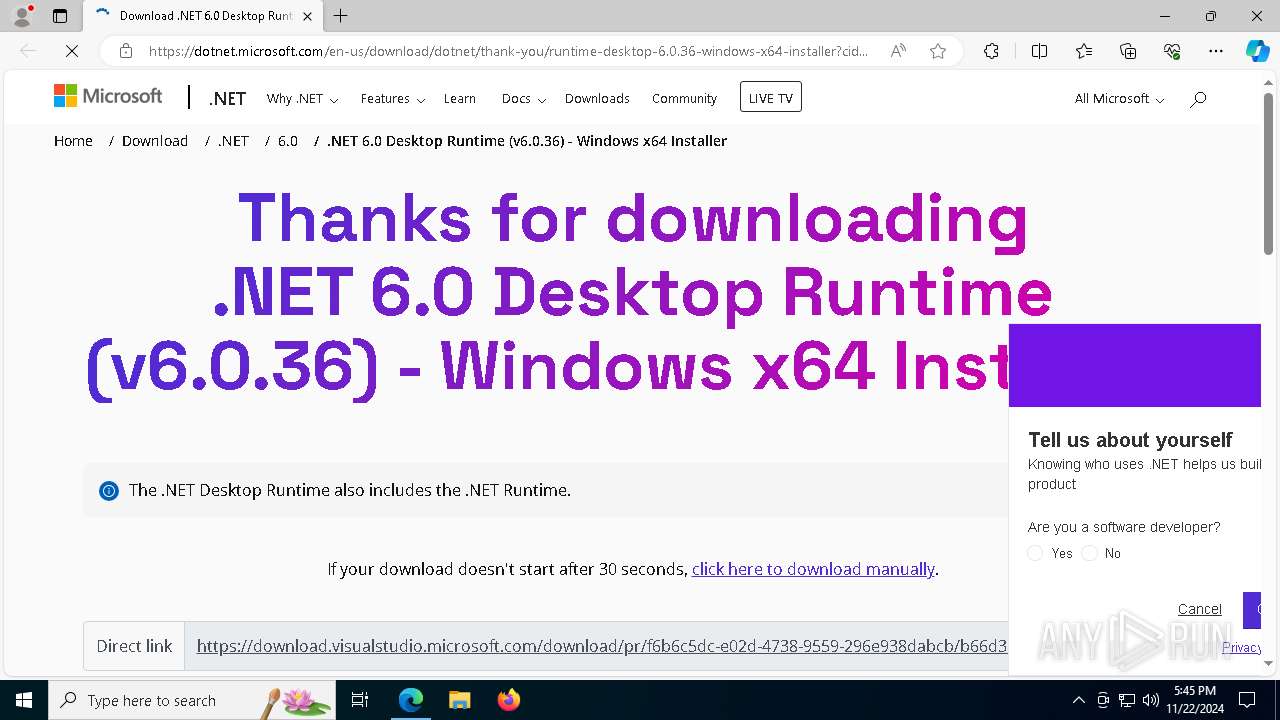Toggle split screen view
The image size is (1280, 720).
click(1039, 51)
